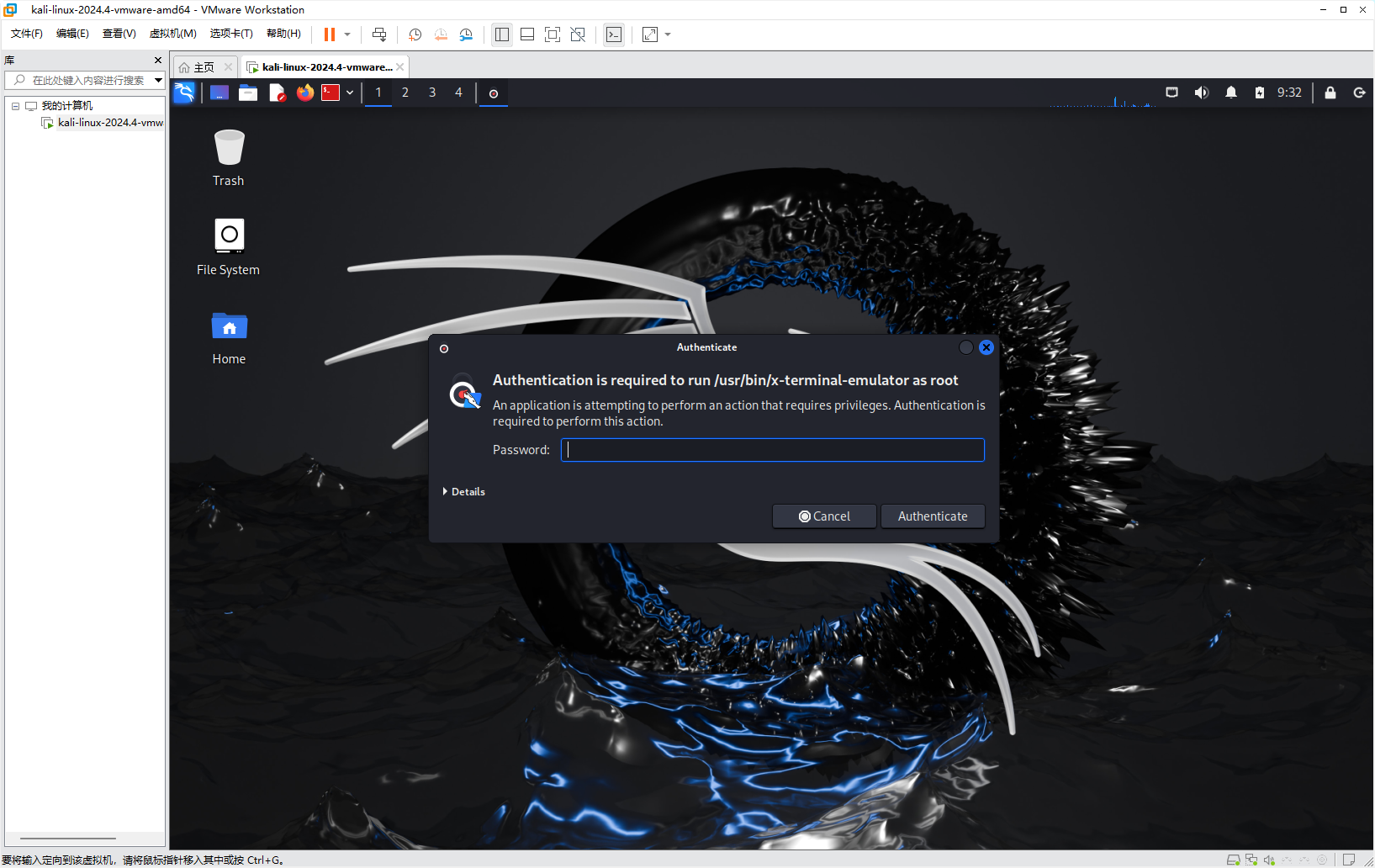
Task: Collapse the 我的计算机 tree node
Action: [x=15, y=106]
